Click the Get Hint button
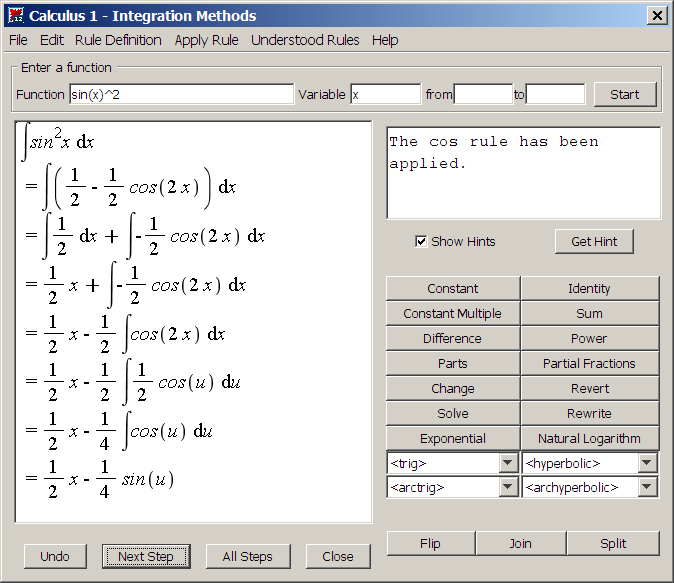The height and width of the screenshot is (583, 674). click(594, 242)
